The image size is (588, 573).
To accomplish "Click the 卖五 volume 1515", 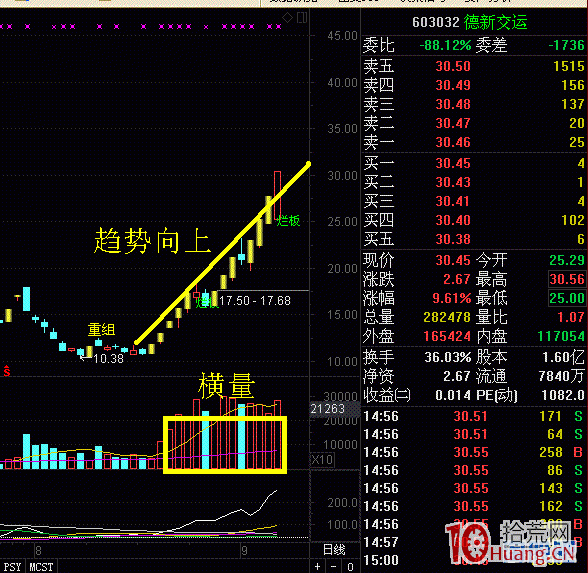I will [x=569, y=66].
